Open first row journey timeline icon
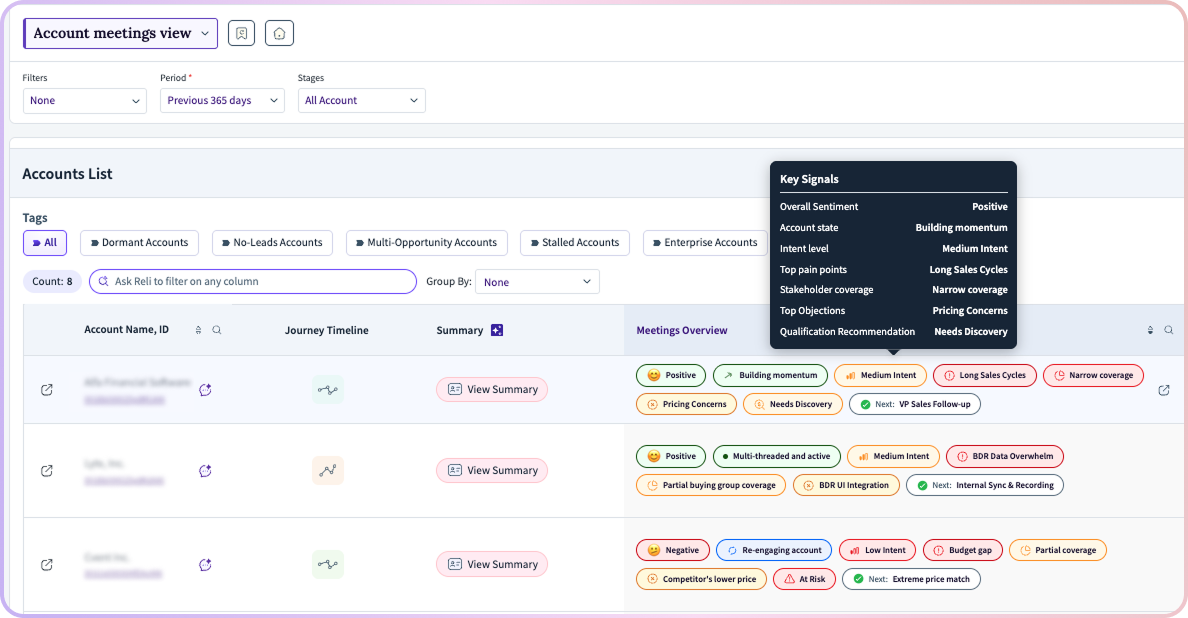Viewport: 1188px width, 618px height. 328,390
